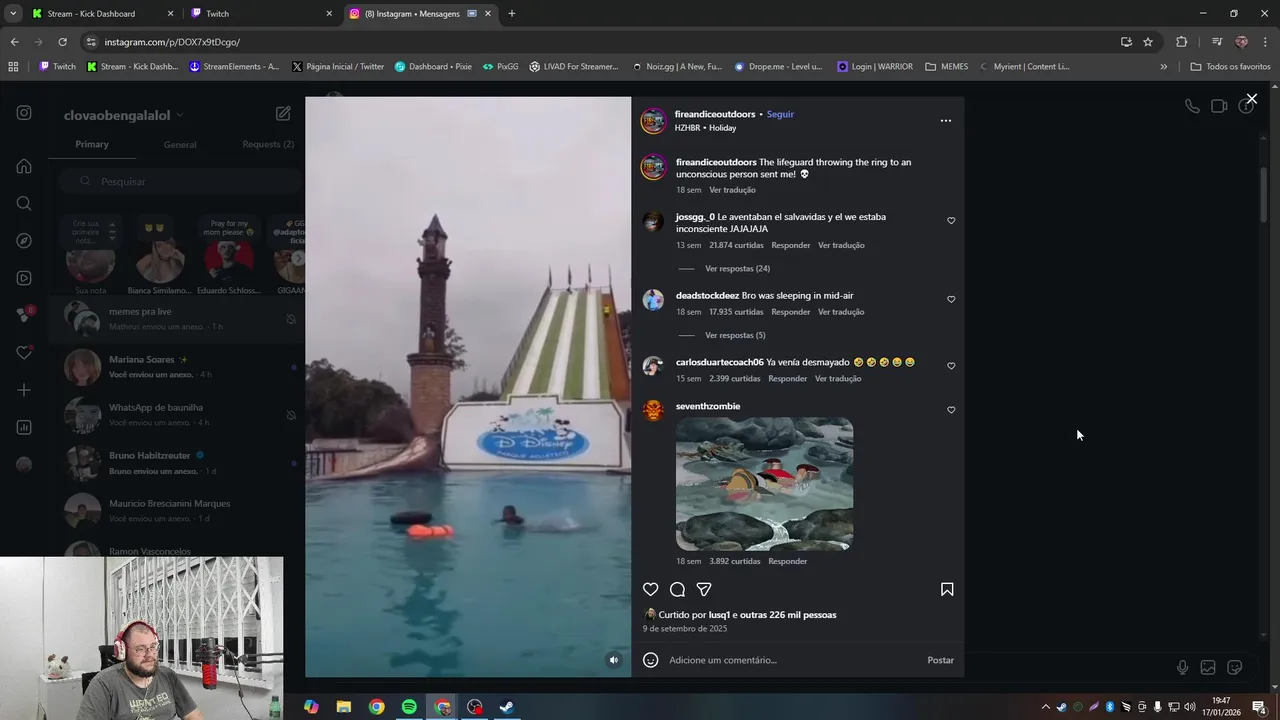Screen dimensions: 1280x720
Task: Switch to the Twitch browser tab
Action: tap(262, 13)
